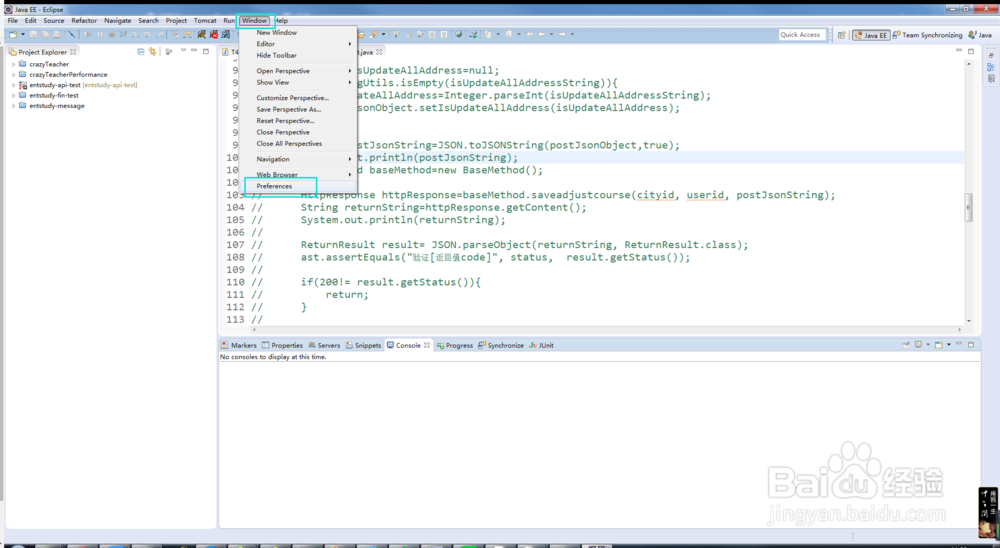
Task: Open the New wizard toolbar icon
Action: tap(13, 34)
